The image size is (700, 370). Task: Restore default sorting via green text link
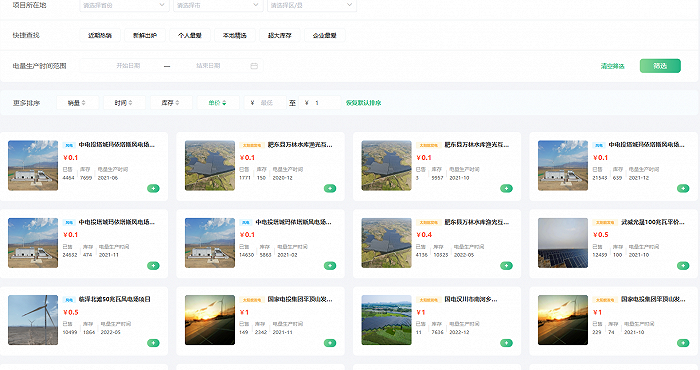[363, 103]
